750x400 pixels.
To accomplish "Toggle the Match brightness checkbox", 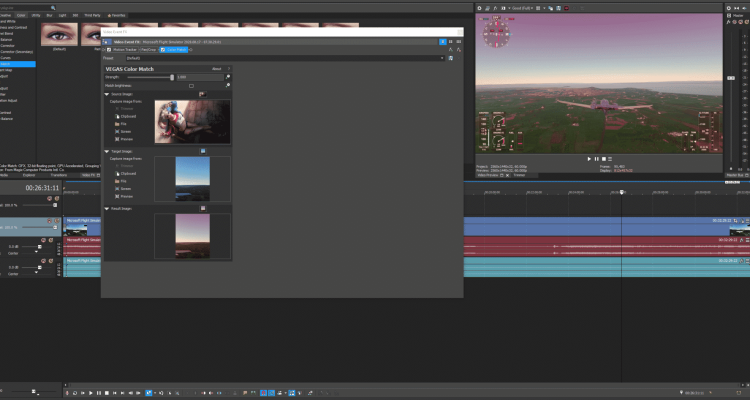I will 191,86.
